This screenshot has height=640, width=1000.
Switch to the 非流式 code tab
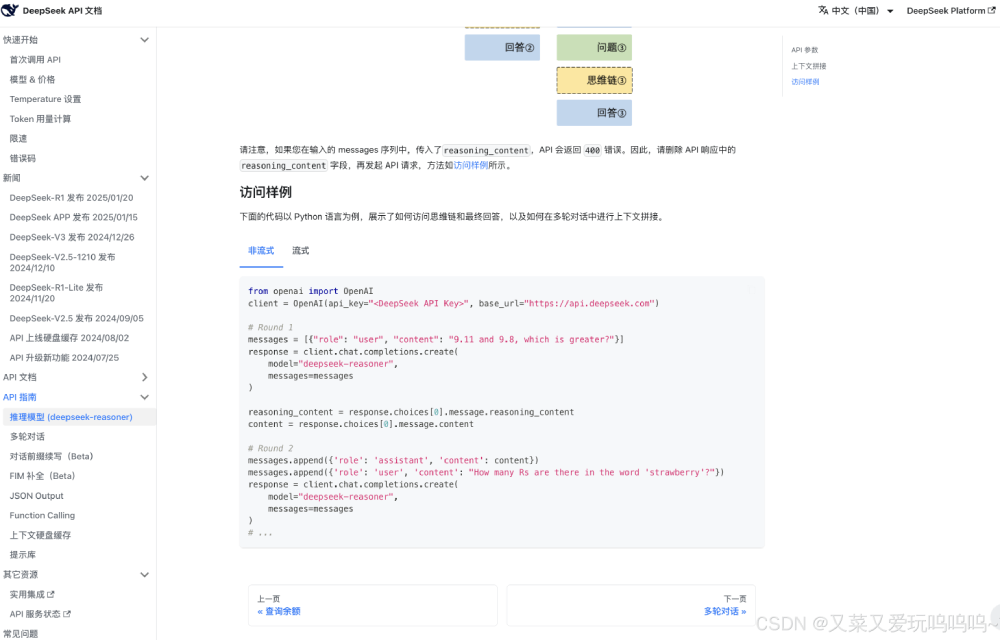tap(261, 251)
